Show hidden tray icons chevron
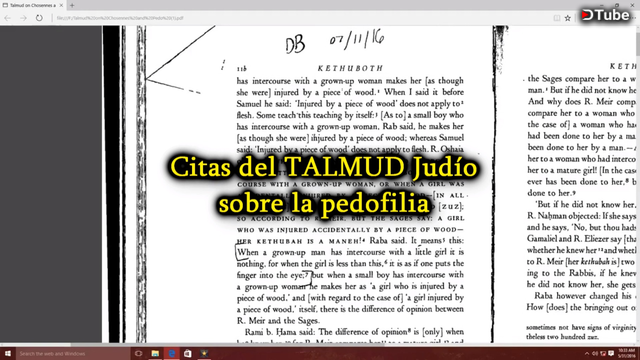This screenshot has width=640, height=360. tap(587, 353)
